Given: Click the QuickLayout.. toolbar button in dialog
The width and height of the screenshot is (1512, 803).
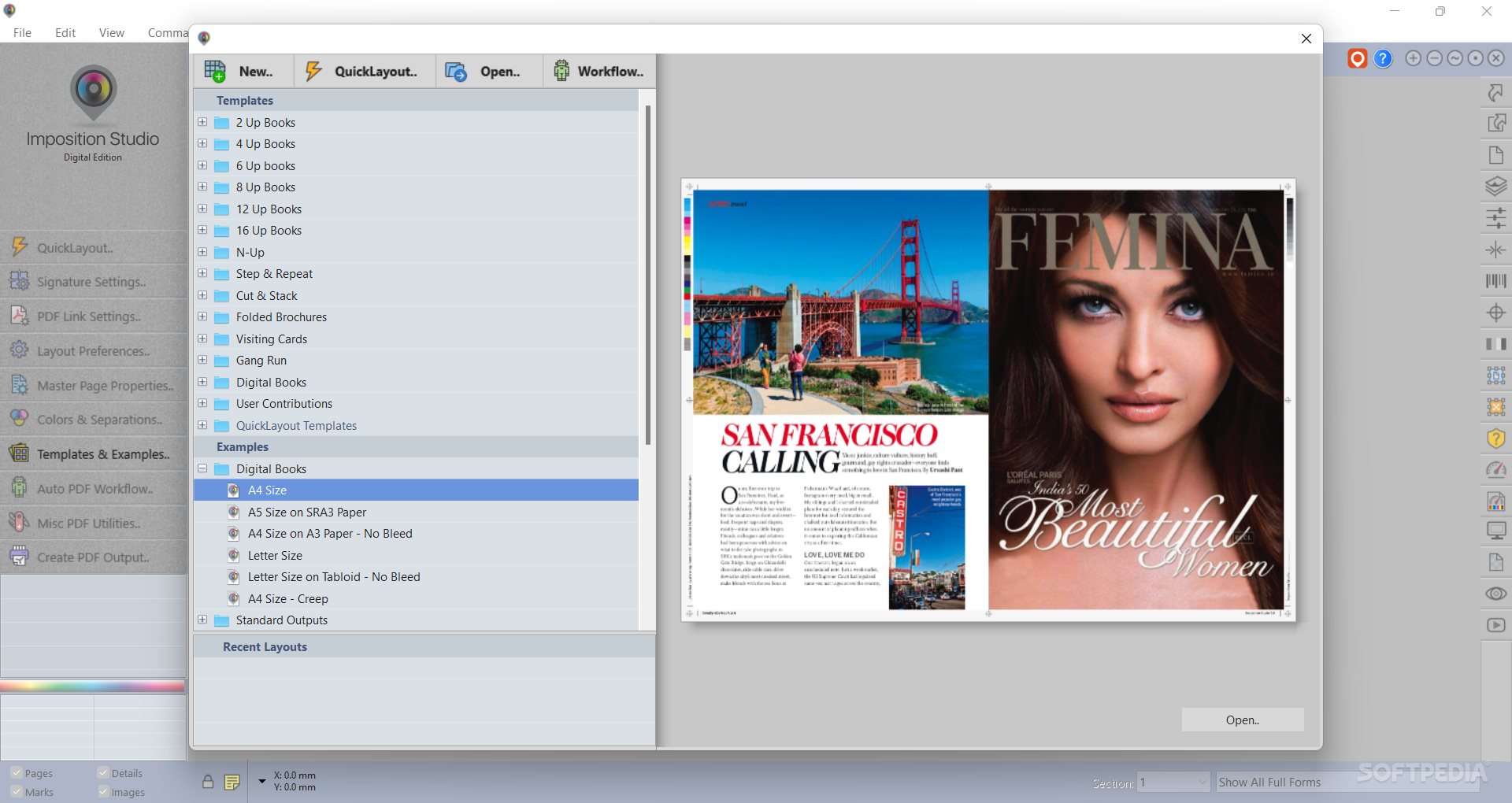Looking at the screenshot, I should coord(365,71).
